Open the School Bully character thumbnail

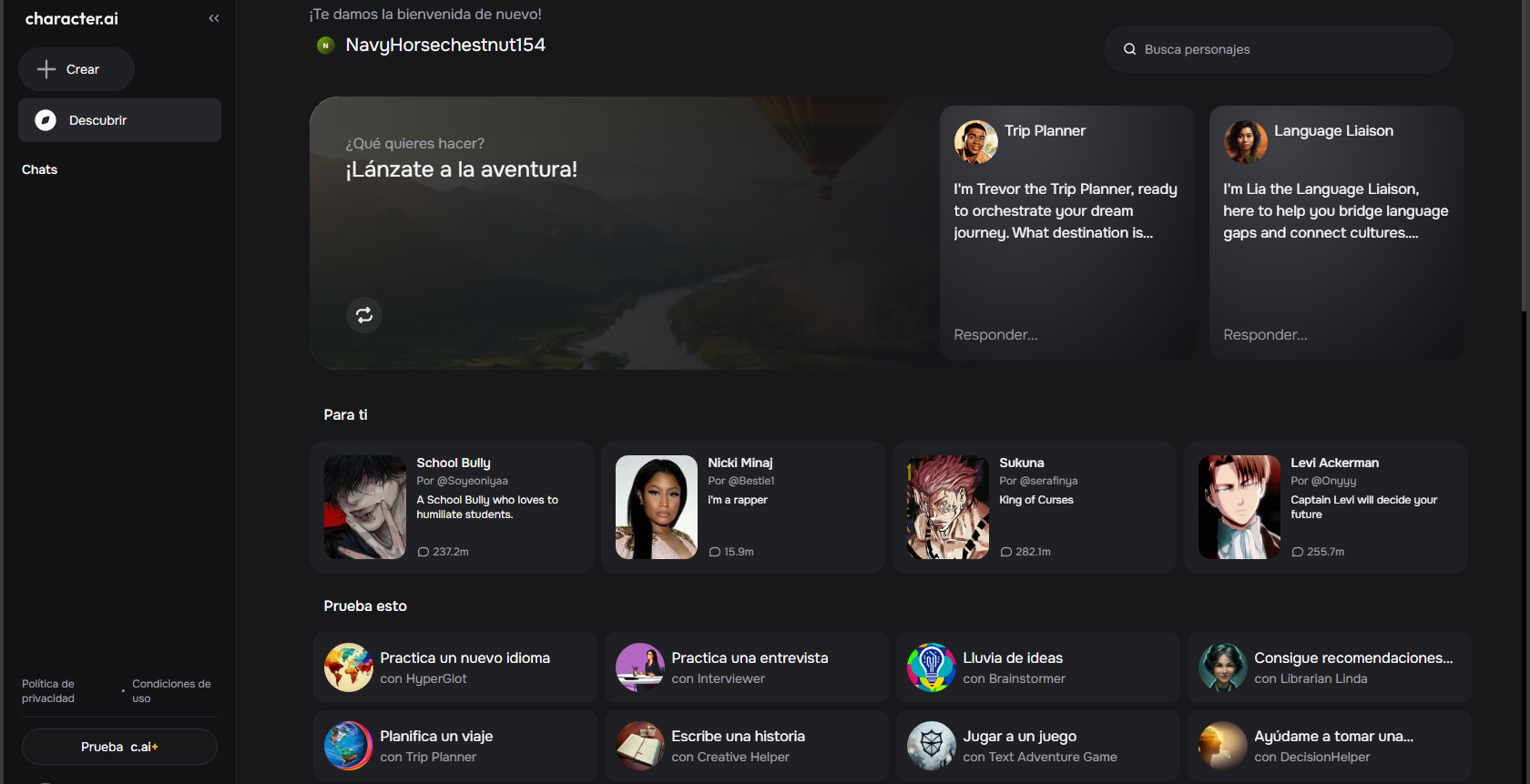click(365, 507)
